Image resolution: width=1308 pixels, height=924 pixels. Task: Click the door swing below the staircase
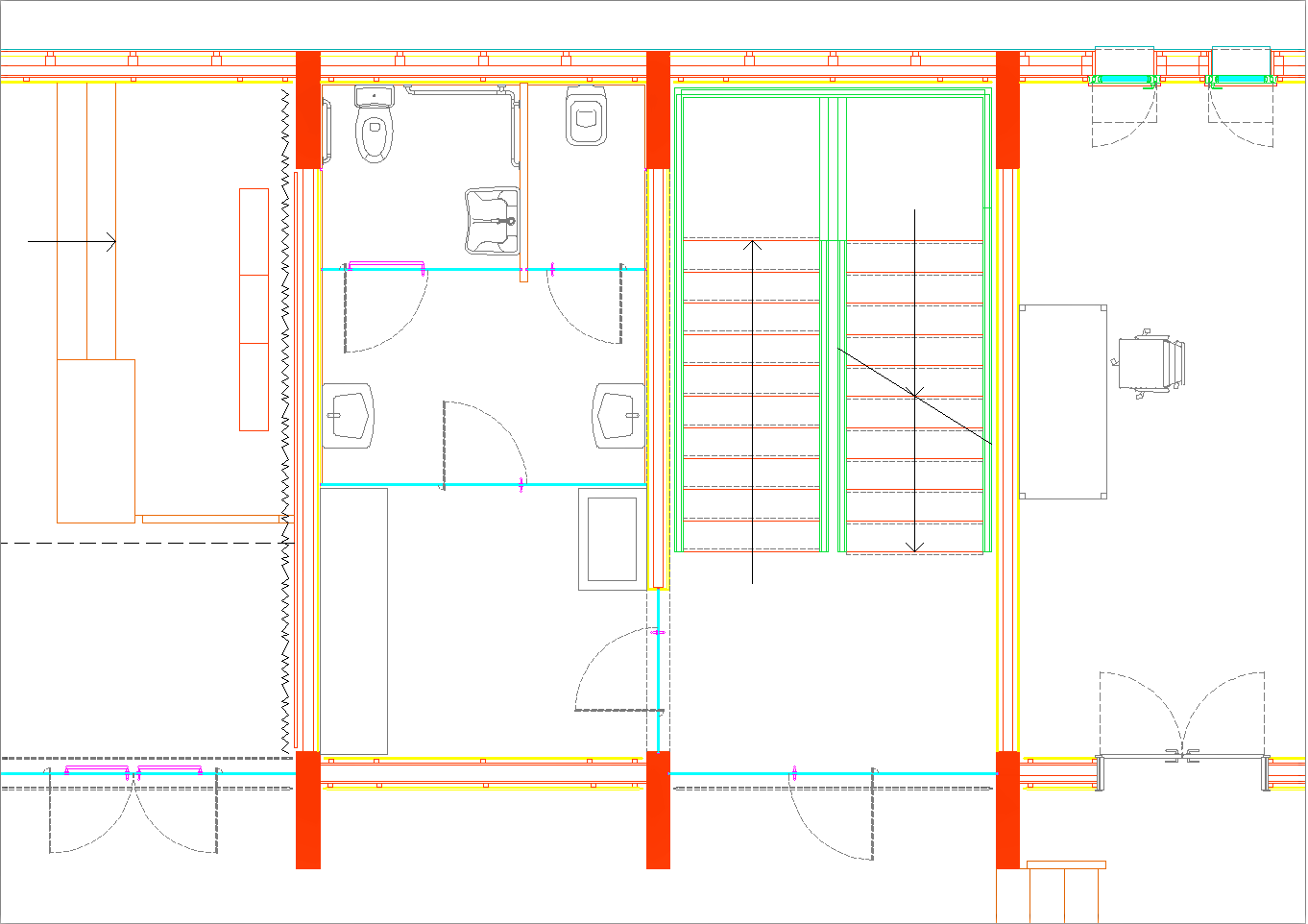[833, 816]
